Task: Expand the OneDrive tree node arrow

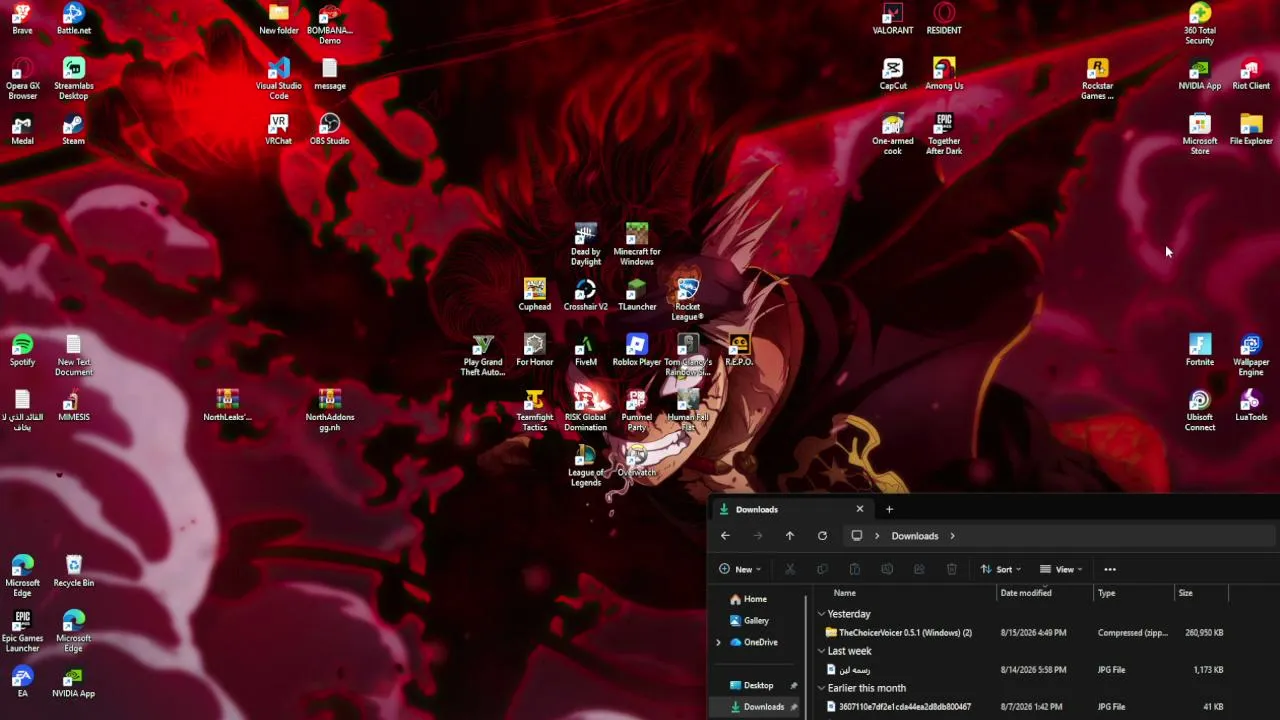Action: 718,642
